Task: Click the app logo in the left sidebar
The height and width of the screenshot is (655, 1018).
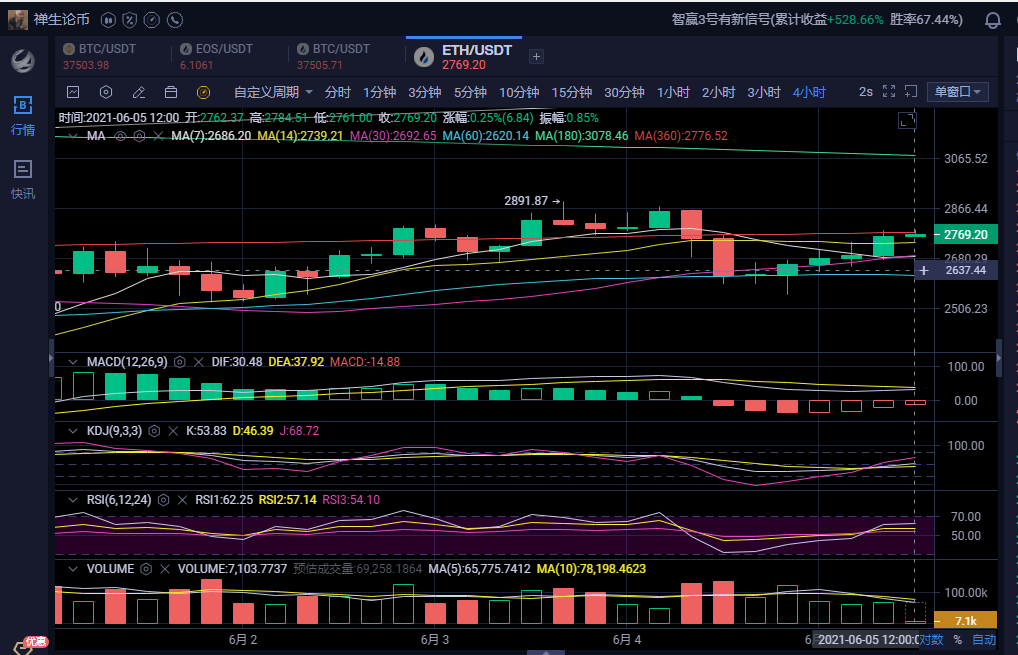Action: pyautogui.click(x=23, y=61)
